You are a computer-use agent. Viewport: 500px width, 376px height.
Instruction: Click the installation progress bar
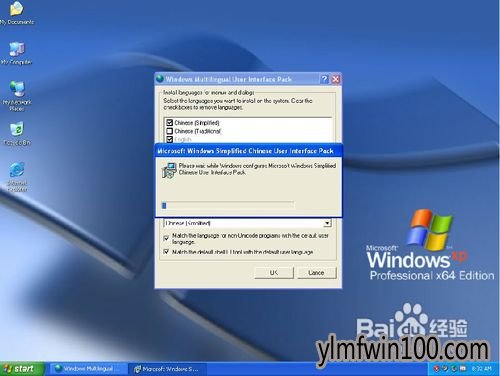(228, 205)
